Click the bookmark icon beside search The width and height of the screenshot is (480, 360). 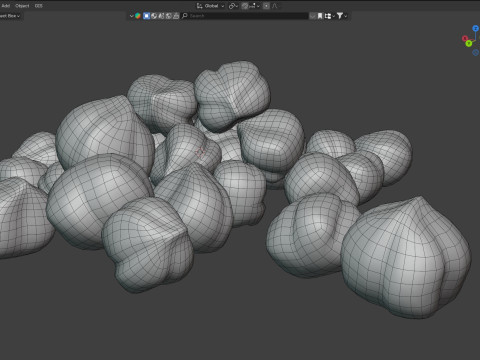[x=320, y=16]
